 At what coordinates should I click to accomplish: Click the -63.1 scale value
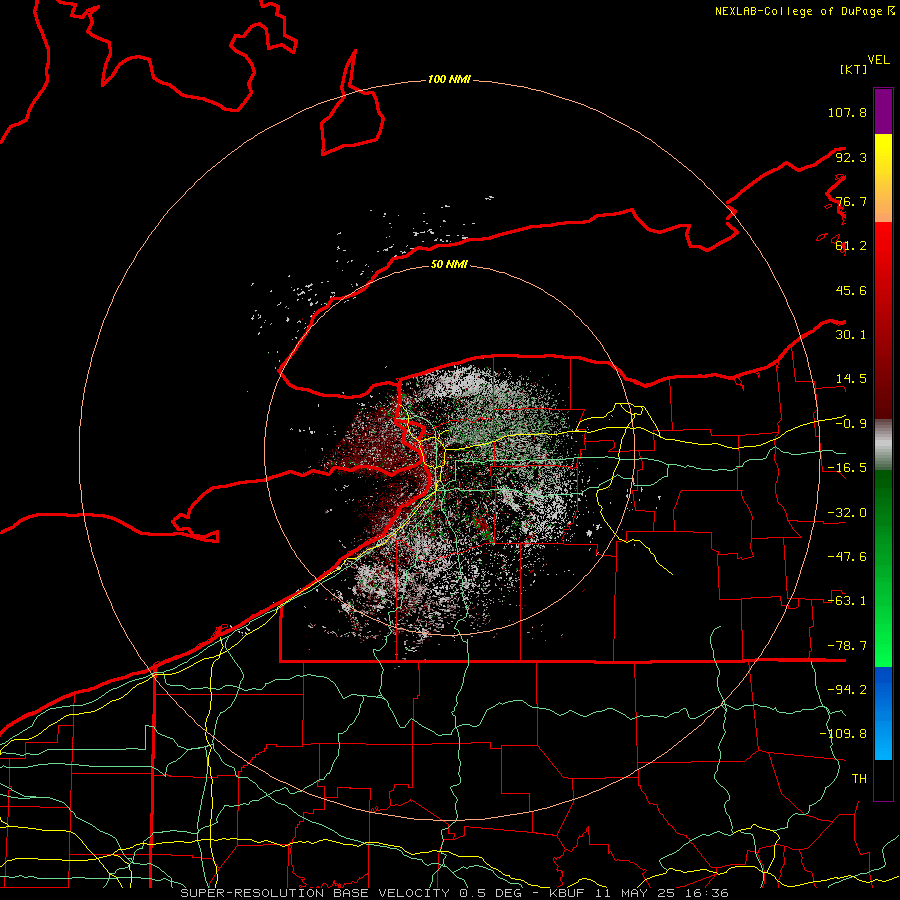(847, 601)
